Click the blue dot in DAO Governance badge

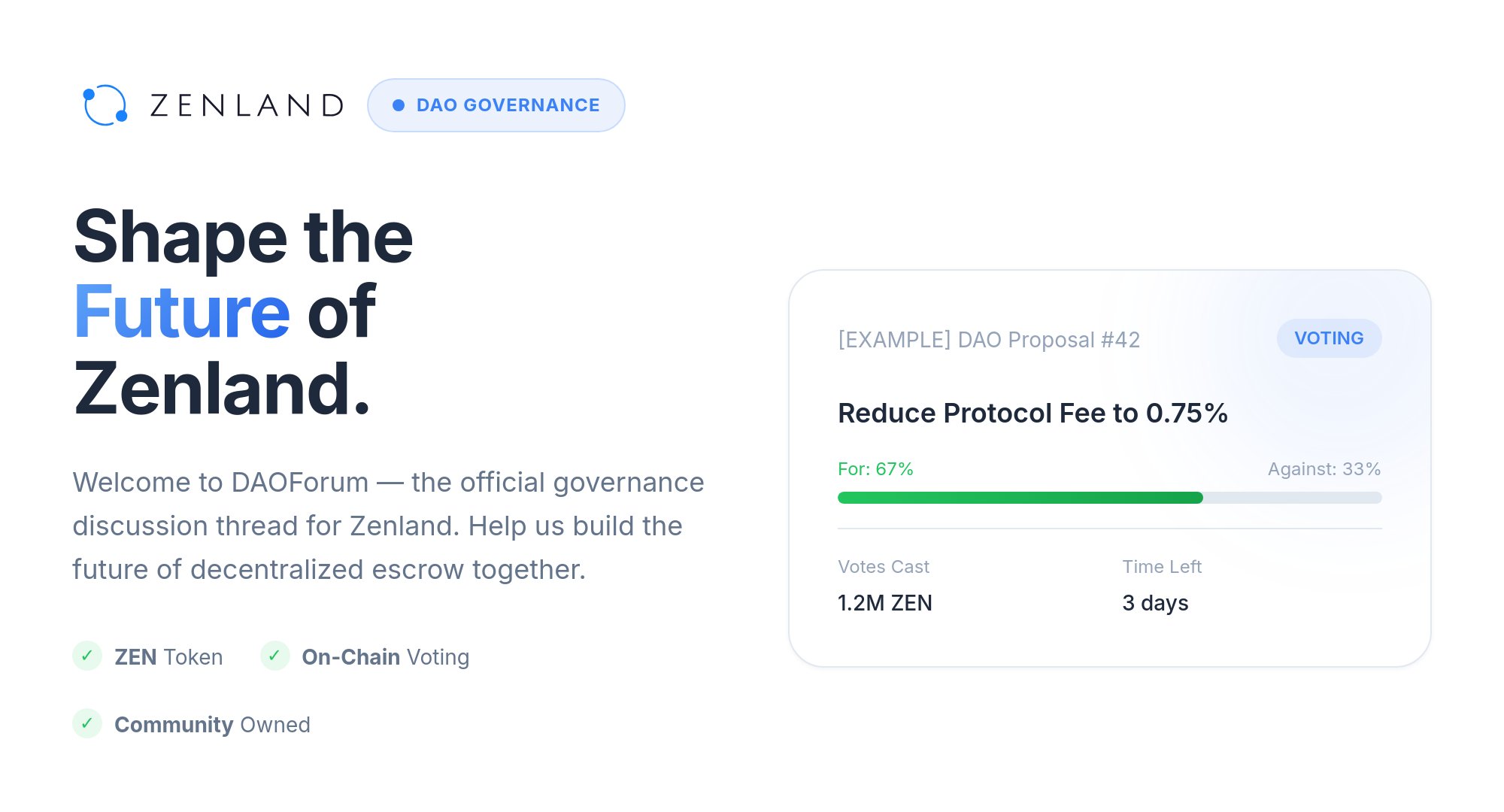pyautogui.click(x=399, y=105)
